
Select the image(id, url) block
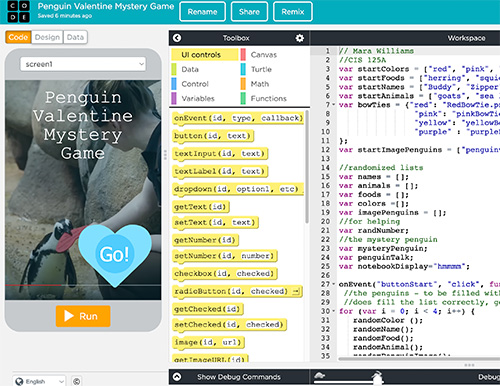(209, 342)
